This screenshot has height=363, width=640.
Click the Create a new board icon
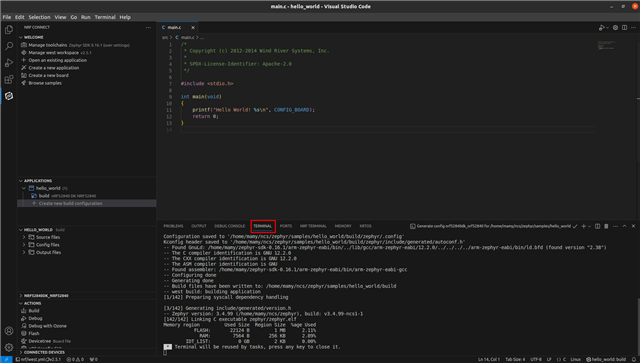click(x=24, y=75)
